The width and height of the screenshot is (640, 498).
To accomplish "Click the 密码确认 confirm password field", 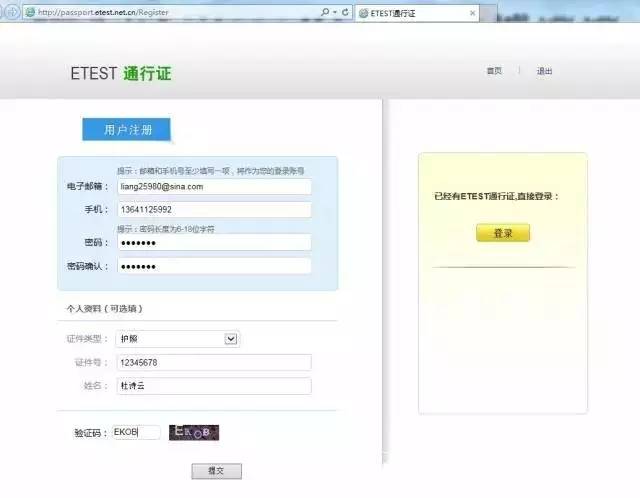I will [214, 266].
